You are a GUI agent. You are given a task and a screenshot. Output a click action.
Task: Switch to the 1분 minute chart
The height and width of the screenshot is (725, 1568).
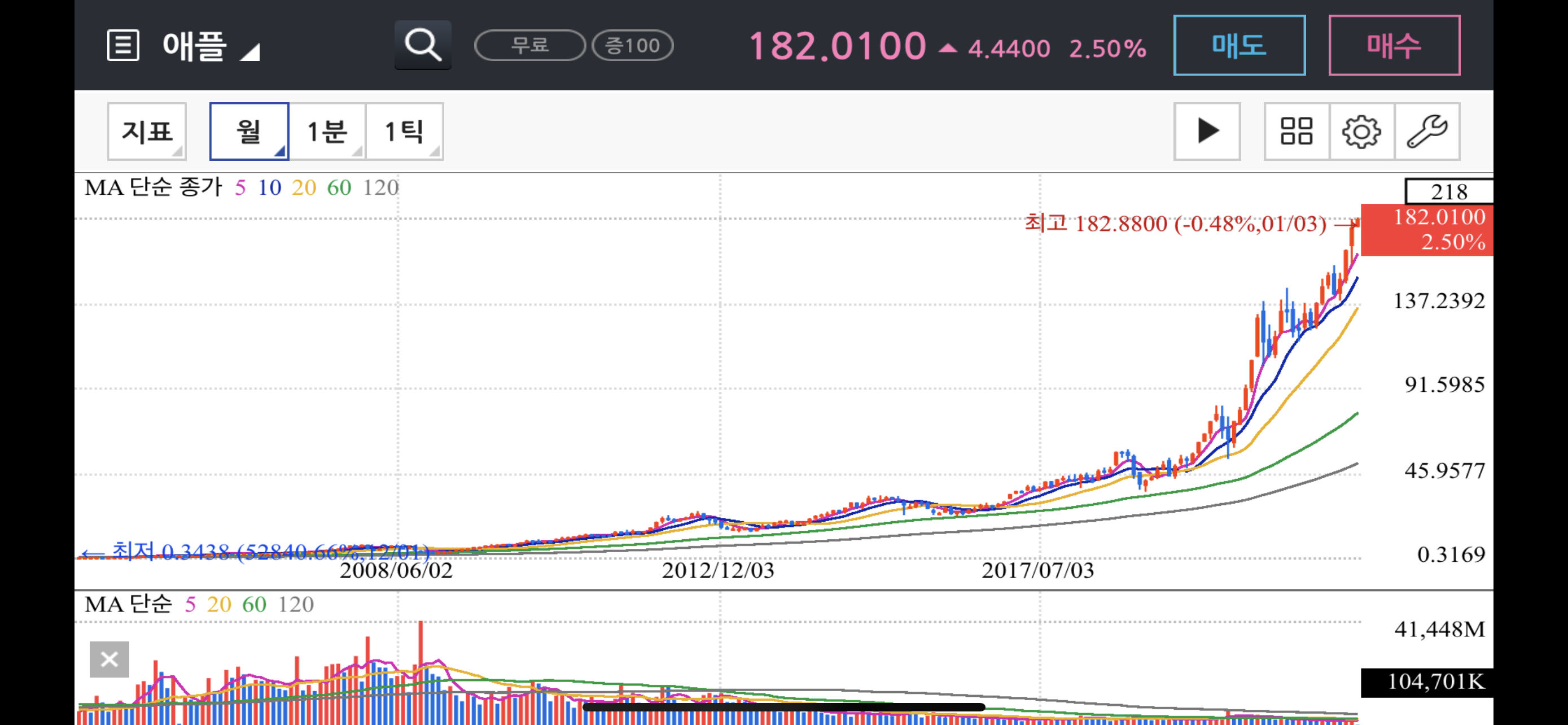coord(327,132)
